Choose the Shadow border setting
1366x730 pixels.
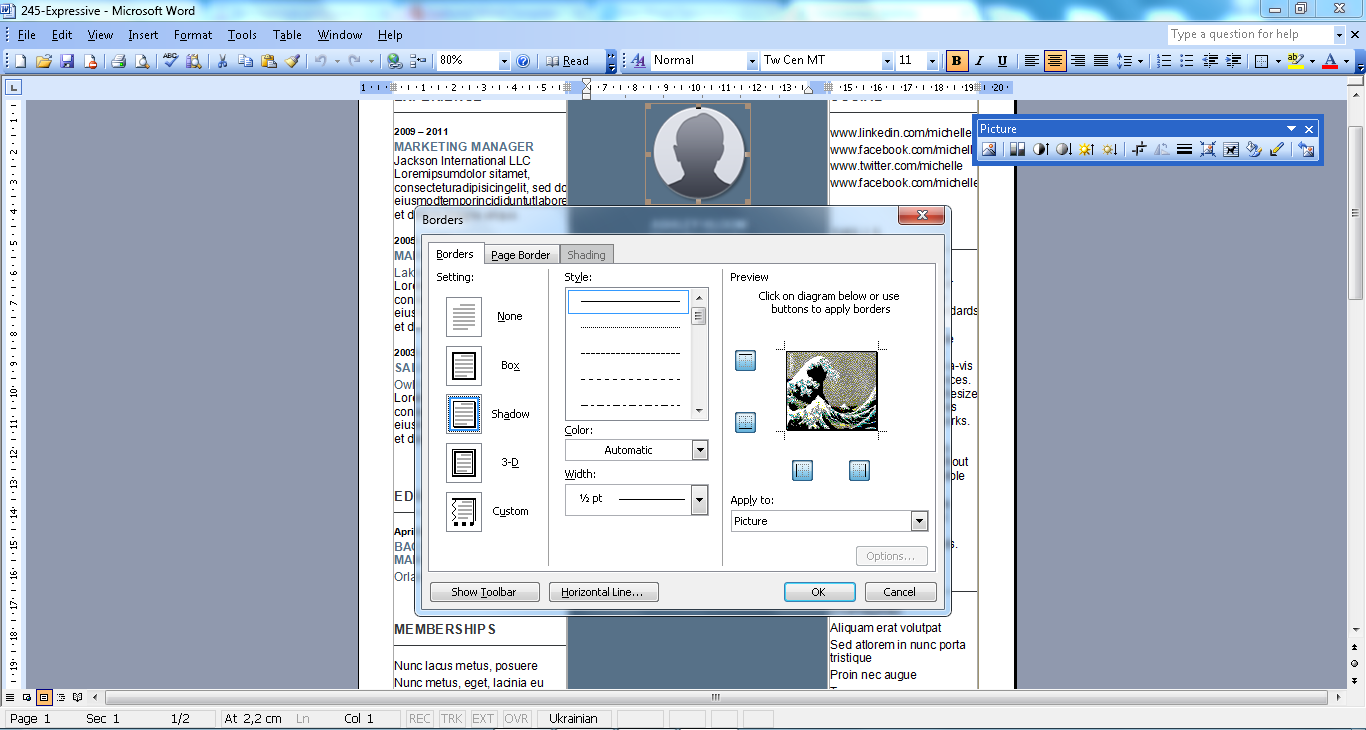pyautogui.click(x=464, y=414)
